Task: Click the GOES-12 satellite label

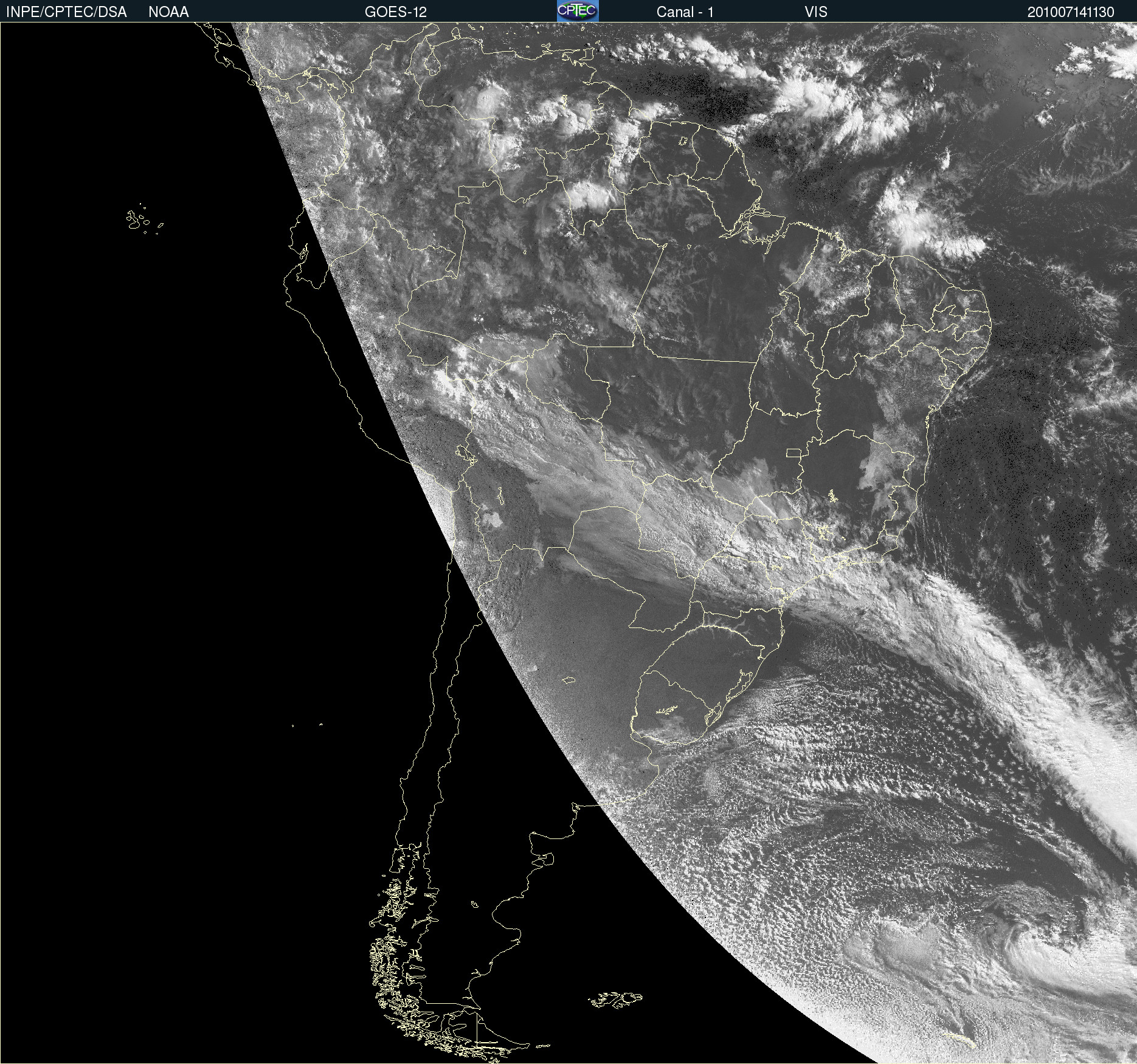Action: click(396, 12)
